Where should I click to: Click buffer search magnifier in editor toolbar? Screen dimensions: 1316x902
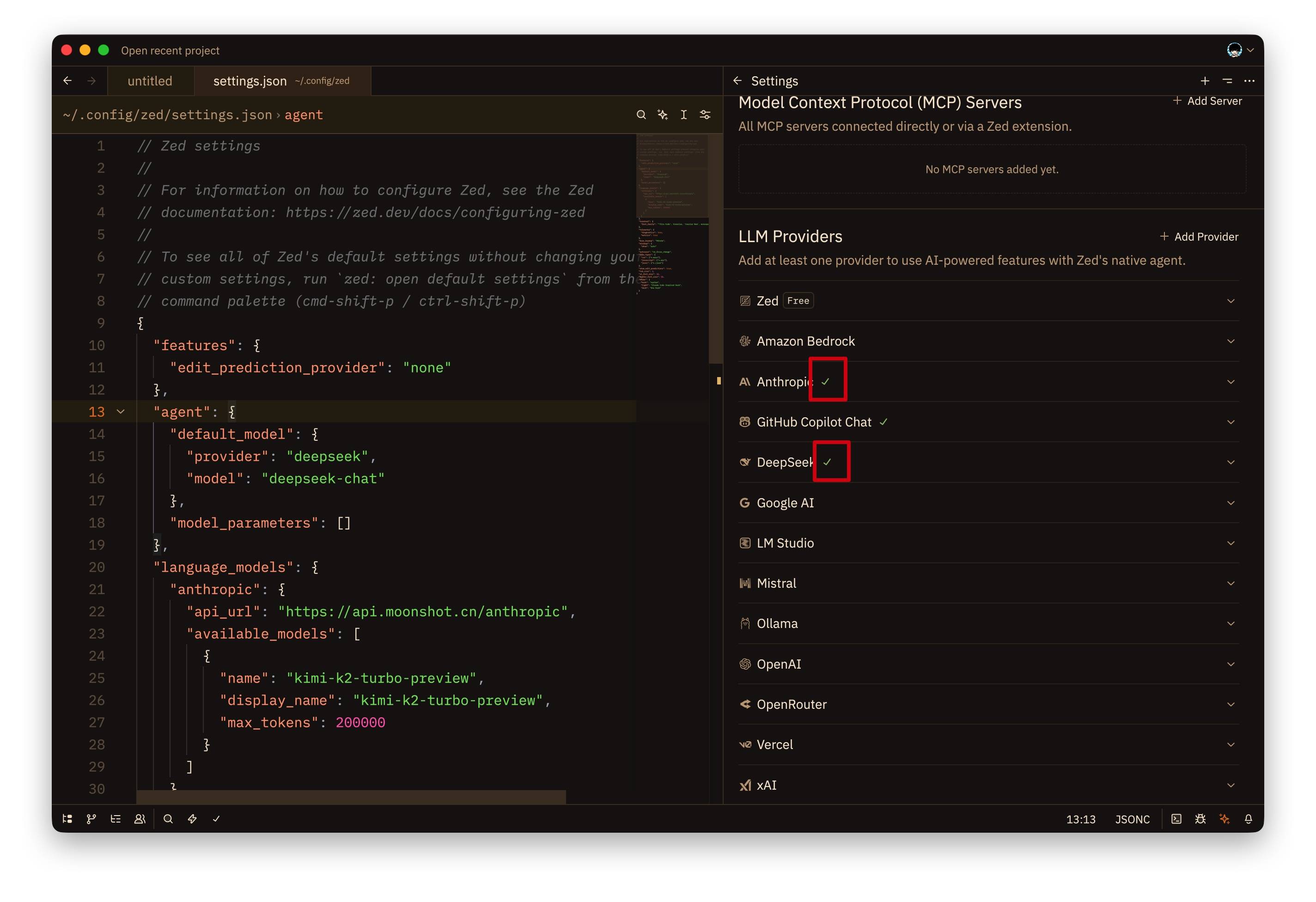(641, 115)
